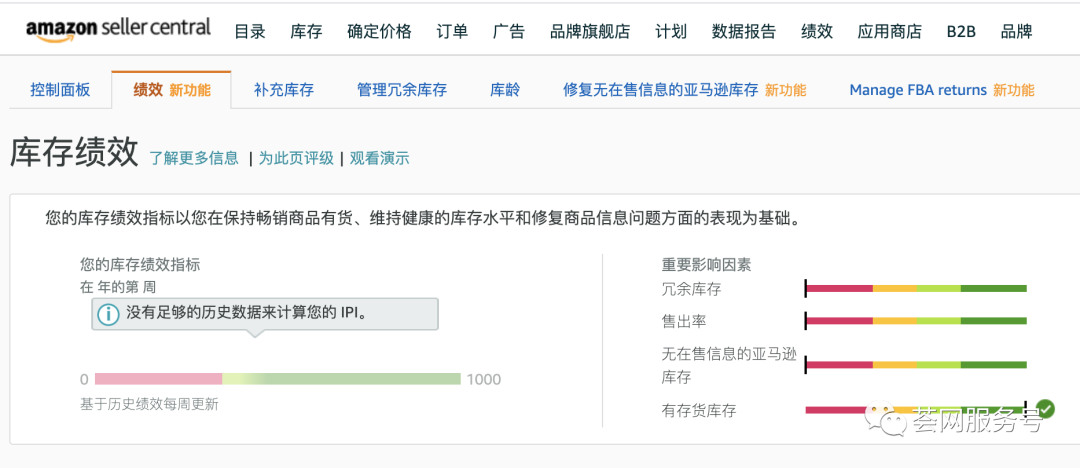Open the 计划 menu
Screen dimensions: 1080x468
tap(671, 31)
